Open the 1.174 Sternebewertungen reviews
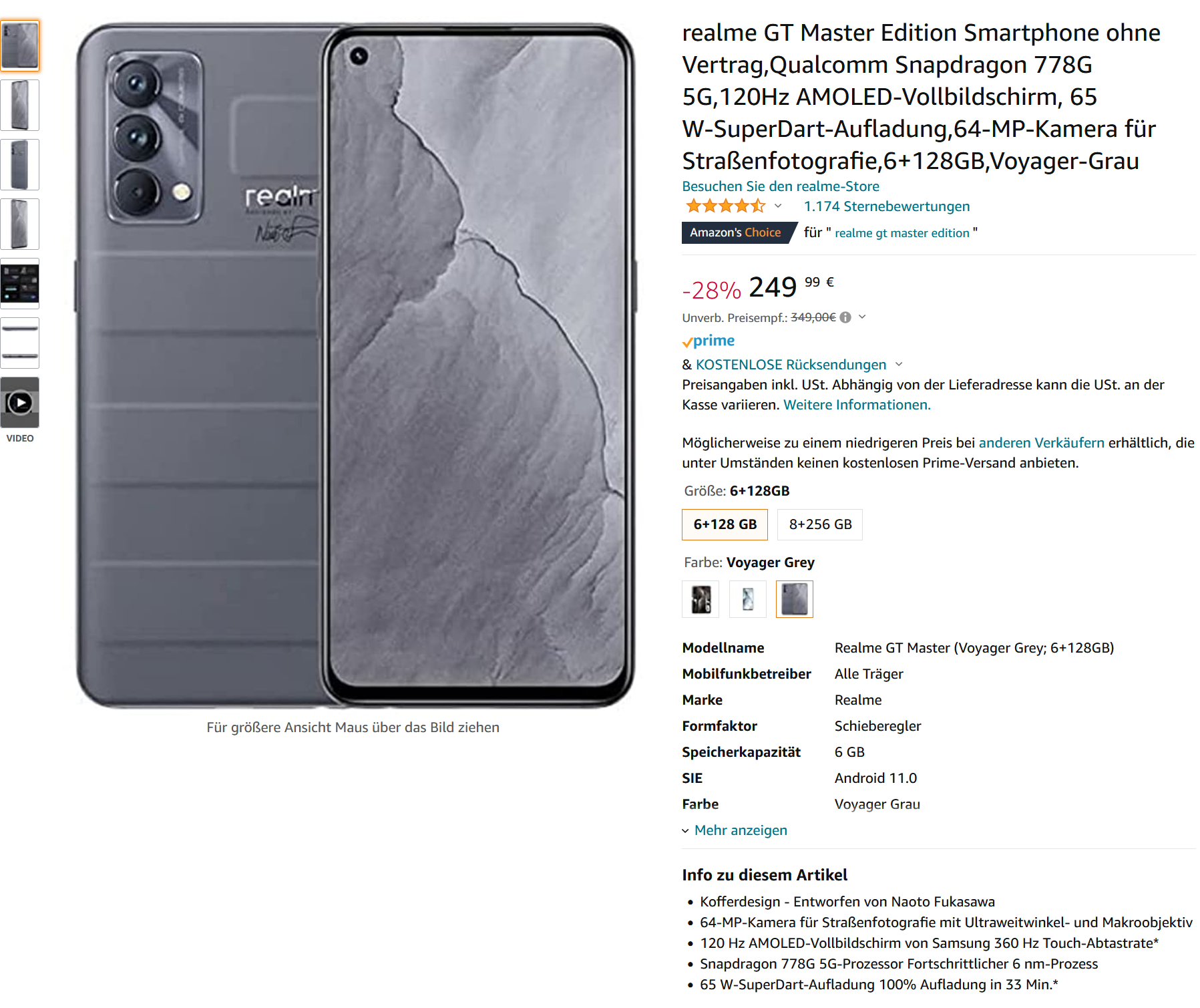The width and height of the screenshot is (1200, 1008). 887,206
